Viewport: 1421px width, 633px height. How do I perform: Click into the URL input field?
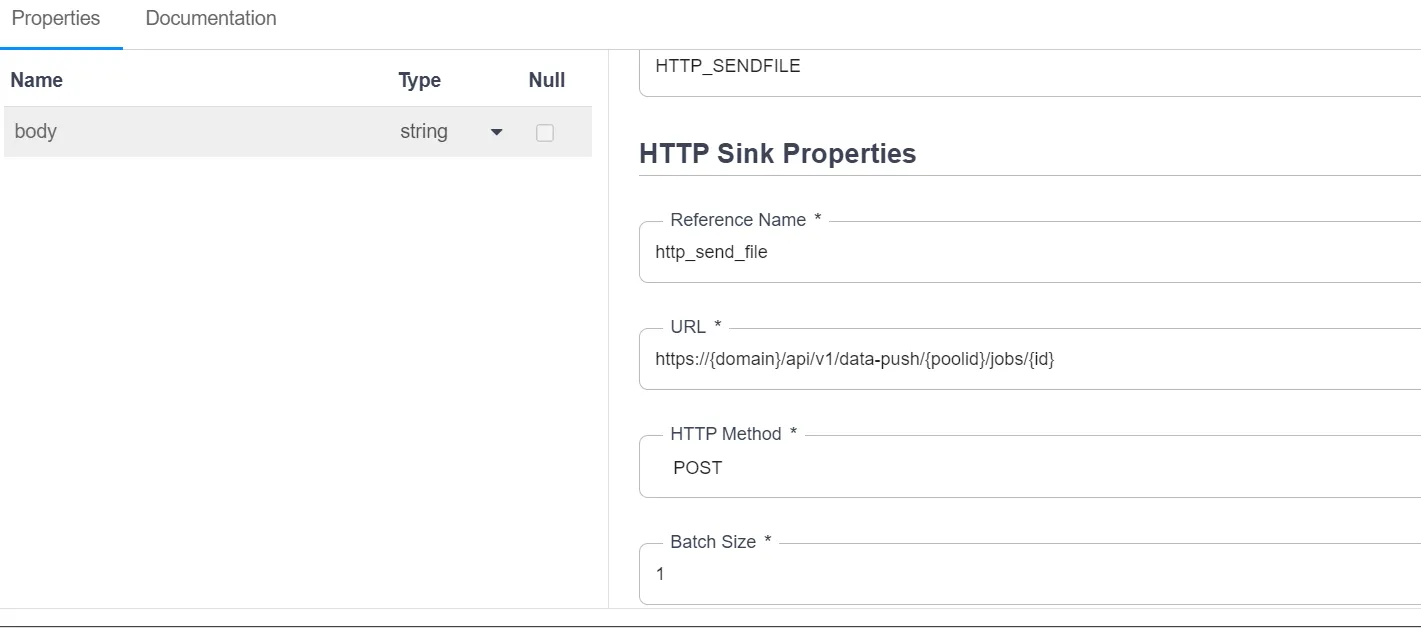click(1030, 359)
